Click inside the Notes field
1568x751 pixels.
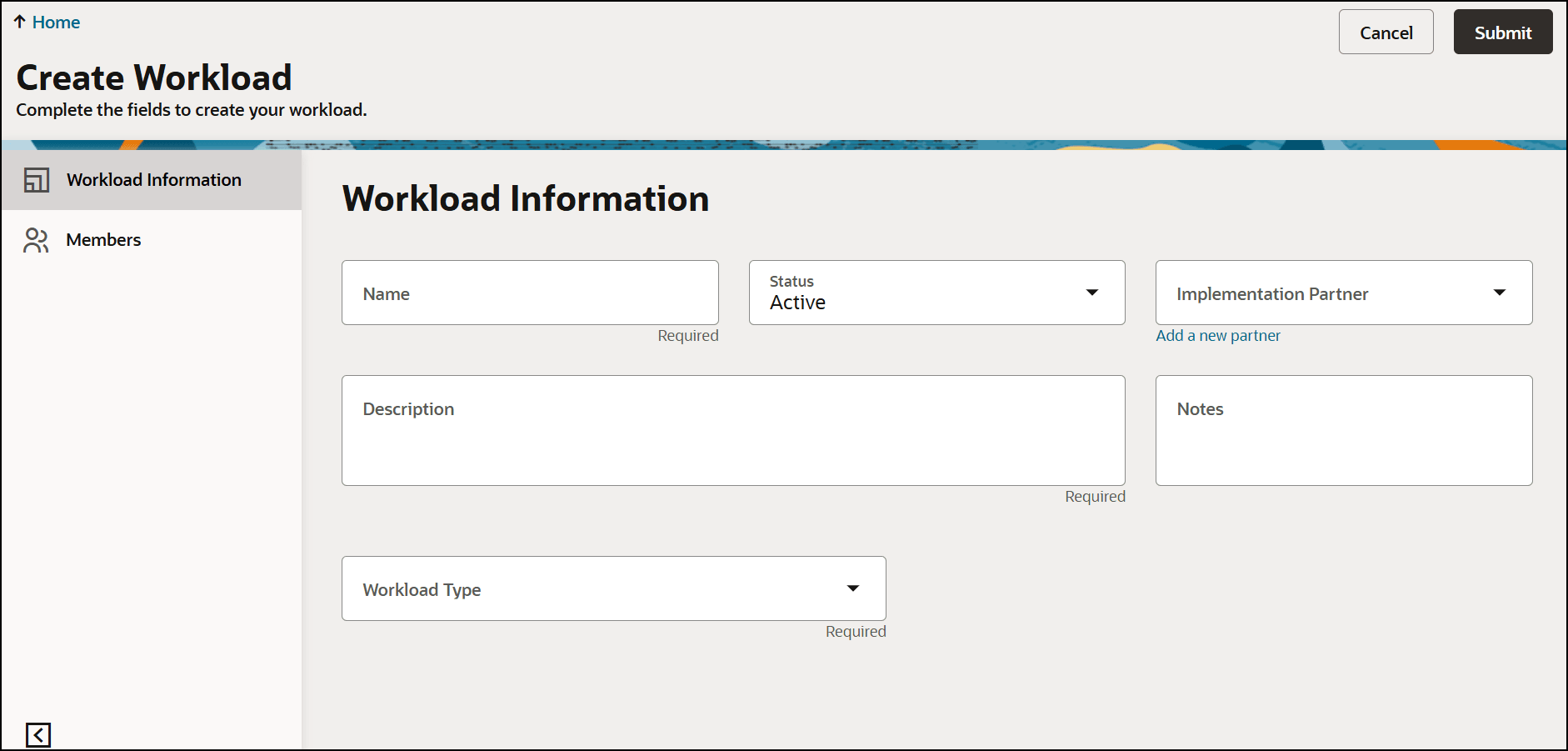[1342, 430]
